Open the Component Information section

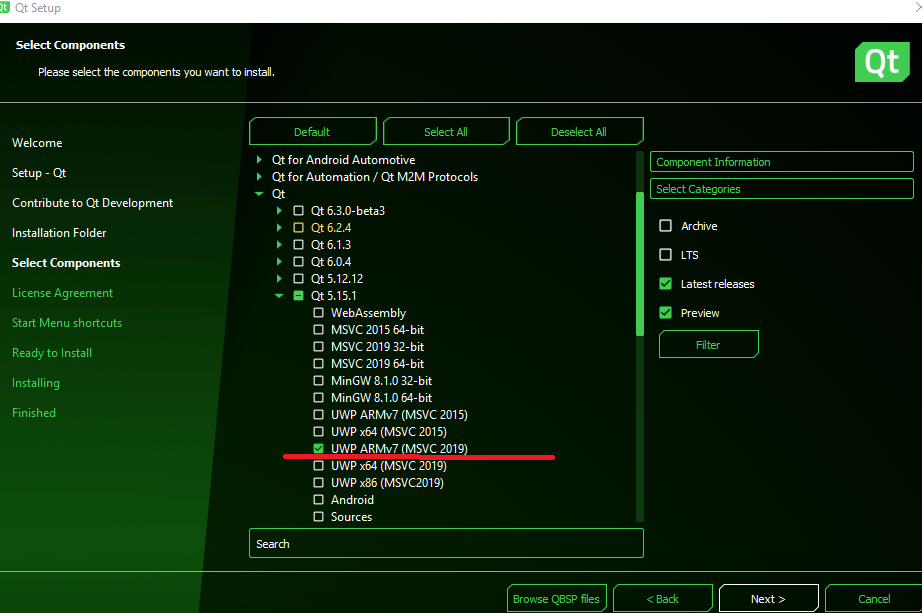coord(781,162)
